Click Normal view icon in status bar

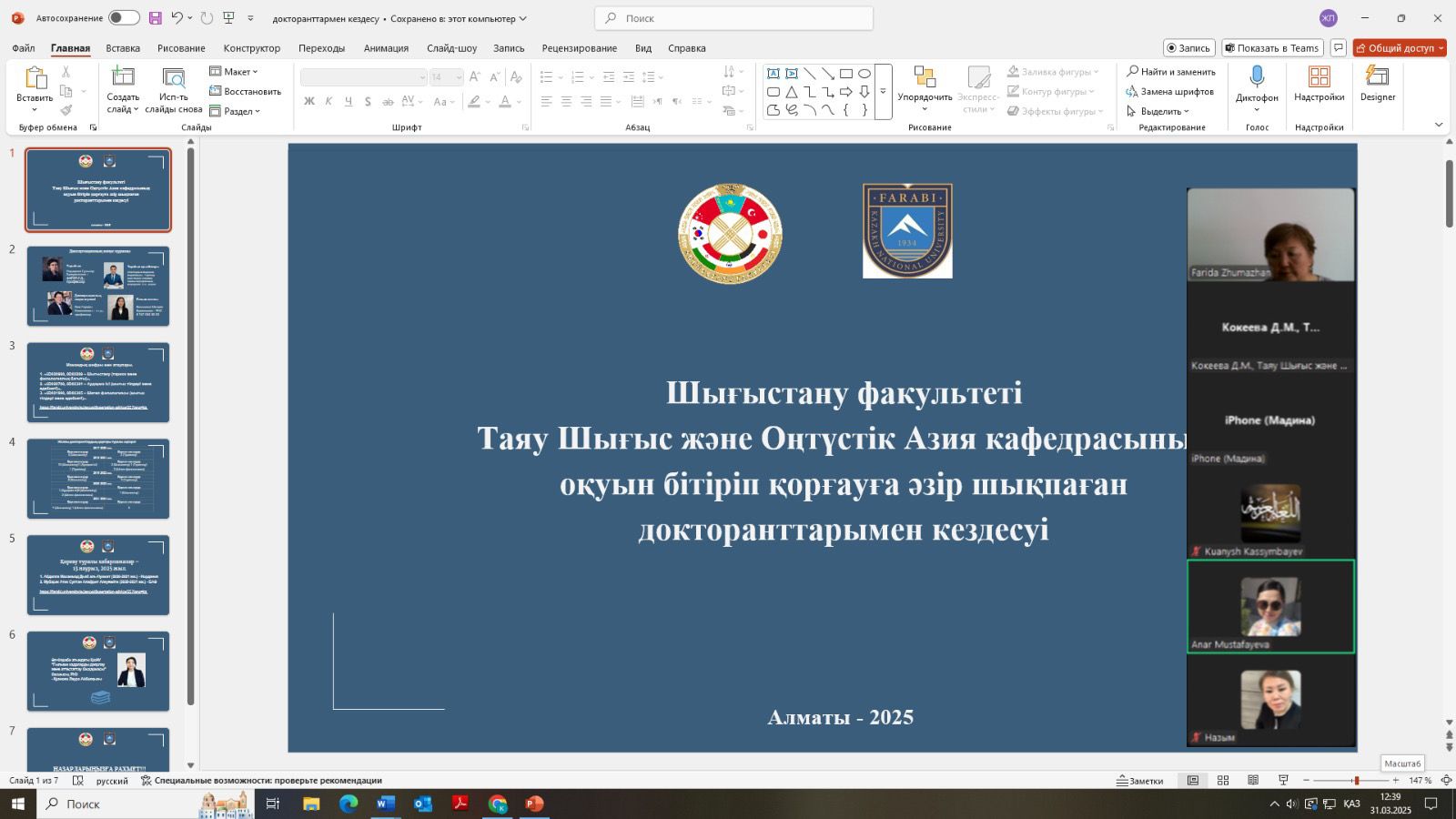point(1193,781)
